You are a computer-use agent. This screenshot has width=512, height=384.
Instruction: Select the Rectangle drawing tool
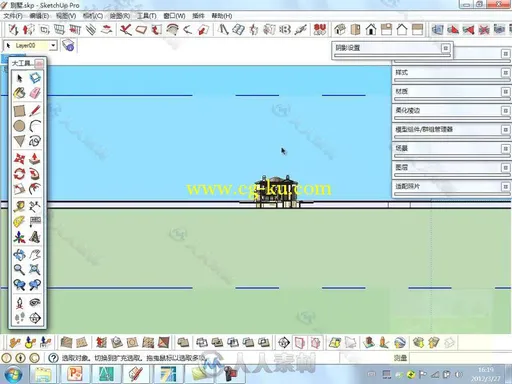coord(19,110)
